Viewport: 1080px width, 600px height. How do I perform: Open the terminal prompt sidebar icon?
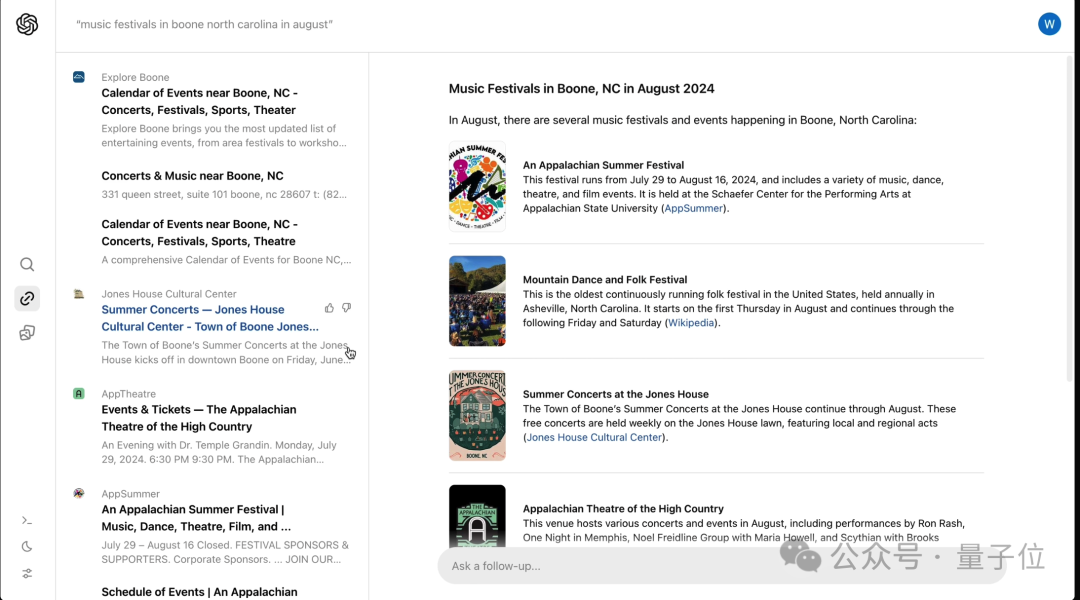(27, 520)
